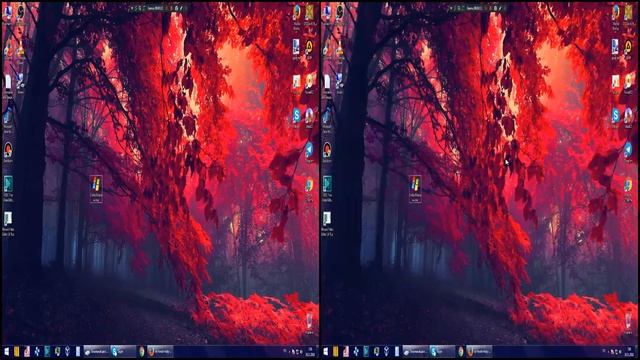Select the Skype desktop shortcut on the right-hand desktop
The height and width of the screenshot is (360, 640).
tap(616, 118)
